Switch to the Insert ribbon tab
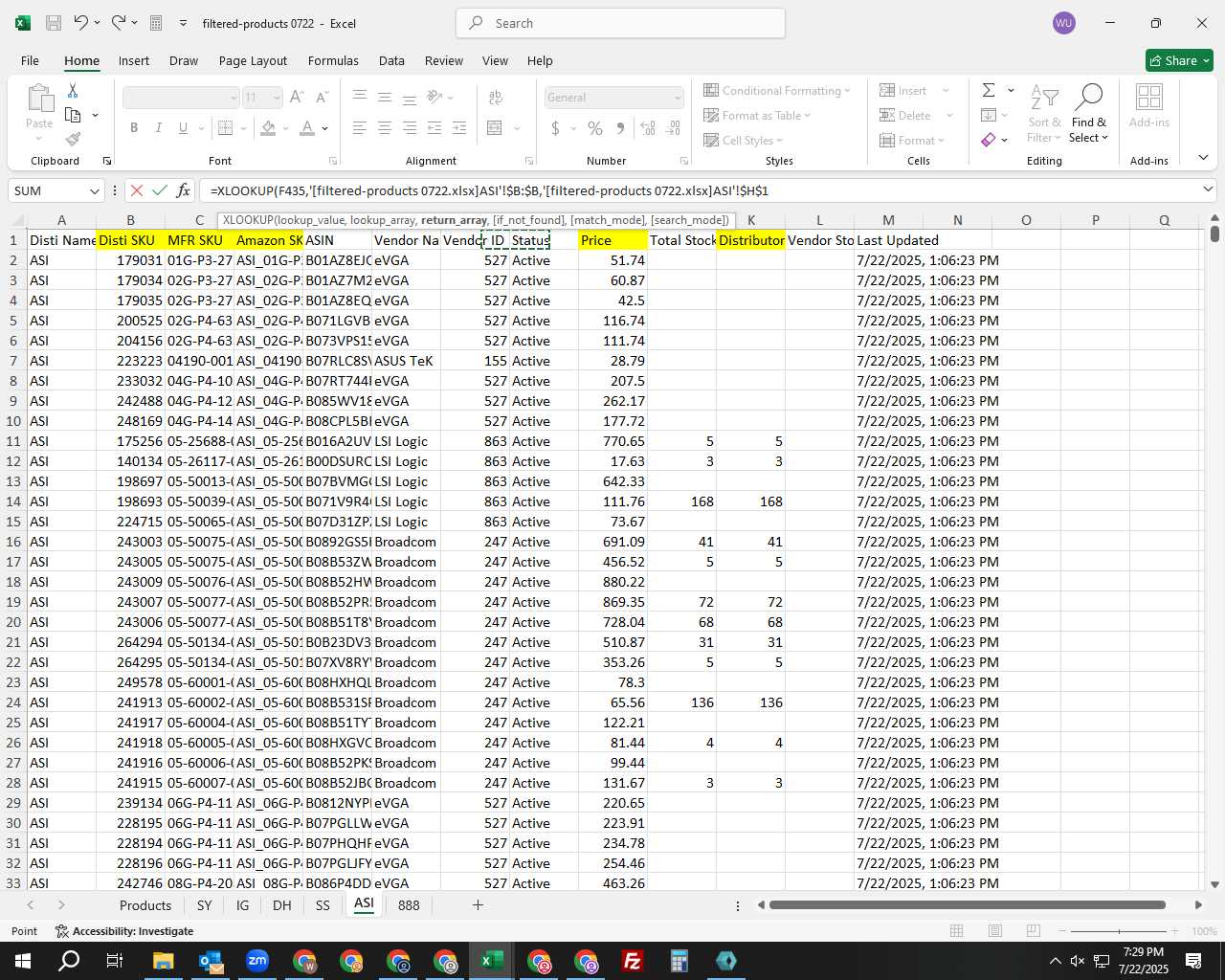 (x=134, y=60)
